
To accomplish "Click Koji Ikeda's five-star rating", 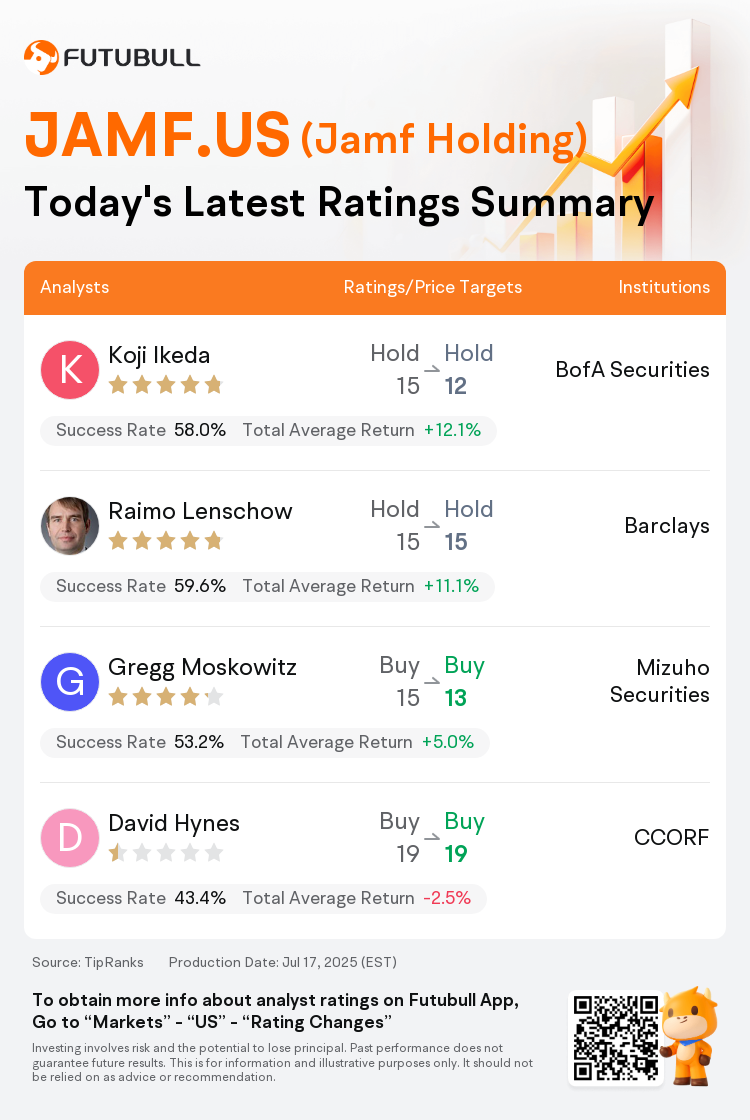I will click(166, 386).
